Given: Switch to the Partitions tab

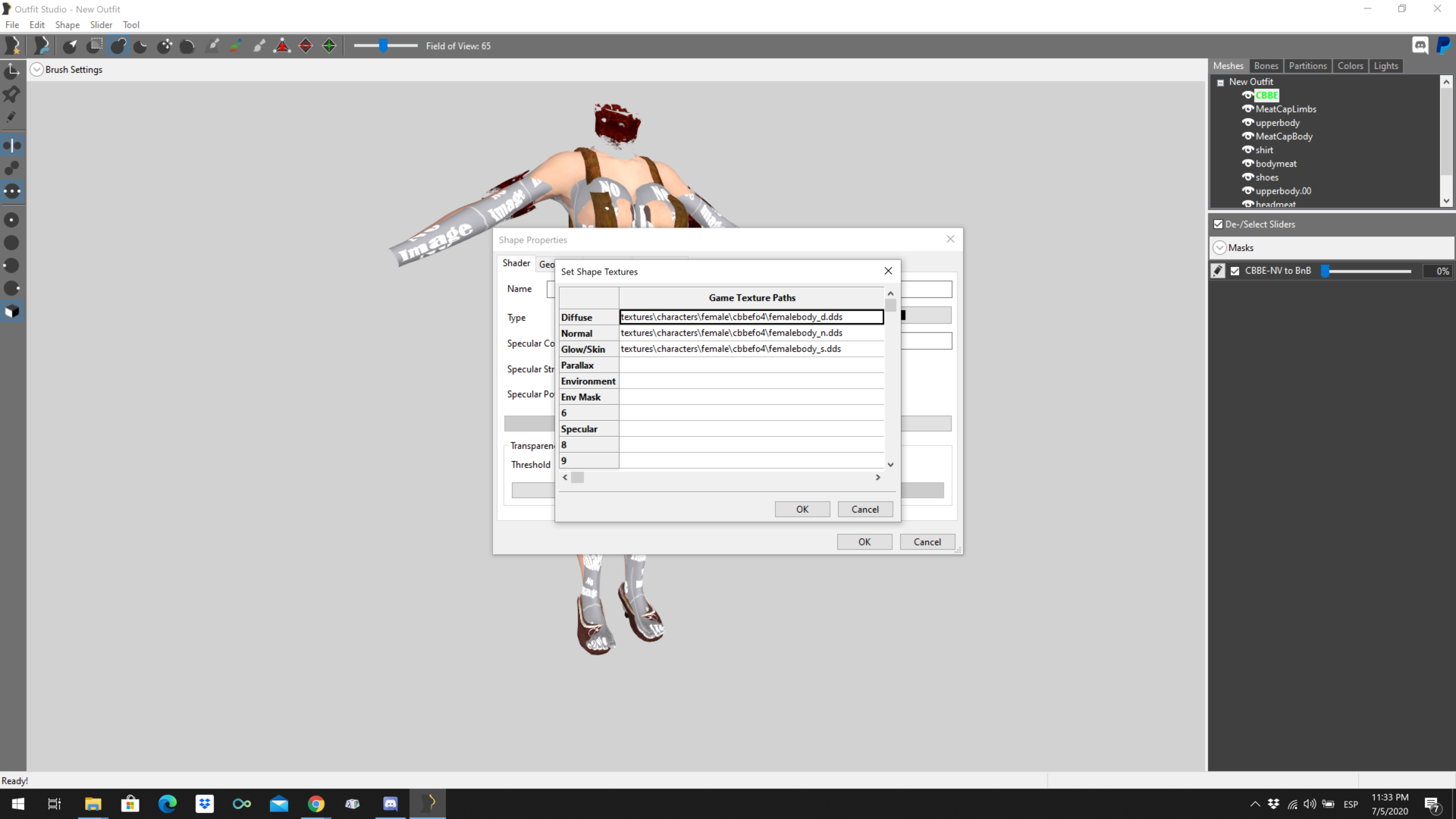Looking at the screenshot, I should pyautogui.click(x=1307, y=66).
